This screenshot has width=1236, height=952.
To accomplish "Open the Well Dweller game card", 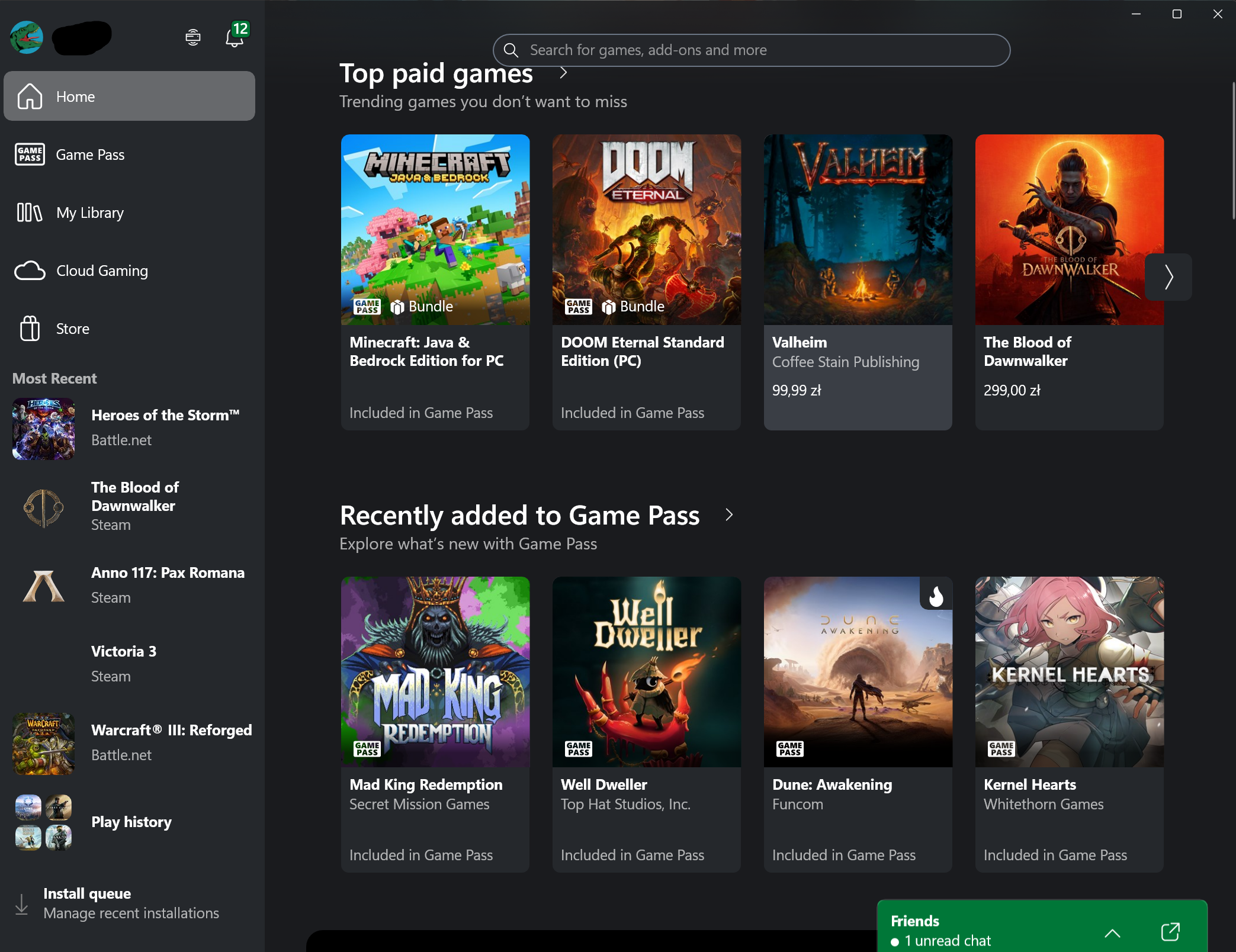I will point(647,725).
